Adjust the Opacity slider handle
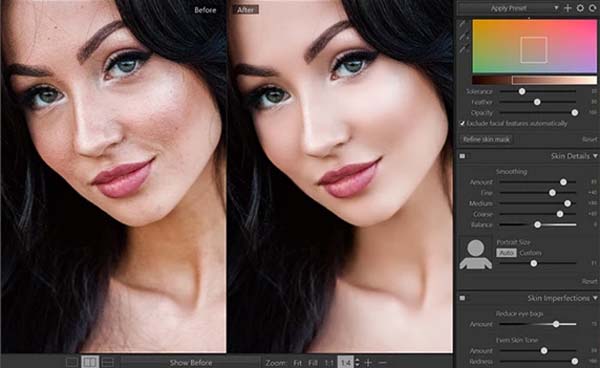The width and height of the screenshot is (600, 368). tap(574, 112)
